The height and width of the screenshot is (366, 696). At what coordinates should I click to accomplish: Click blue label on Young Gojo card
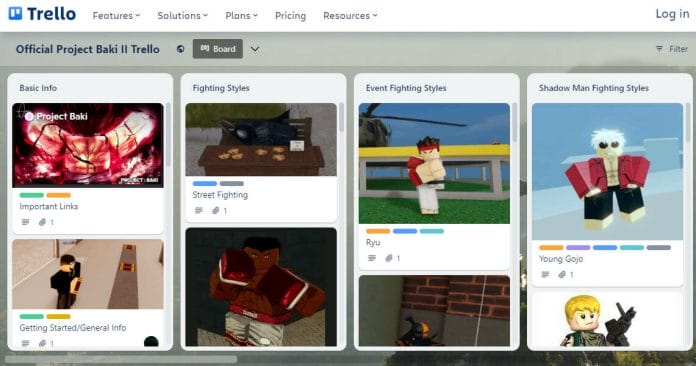(x=605, y=248)
